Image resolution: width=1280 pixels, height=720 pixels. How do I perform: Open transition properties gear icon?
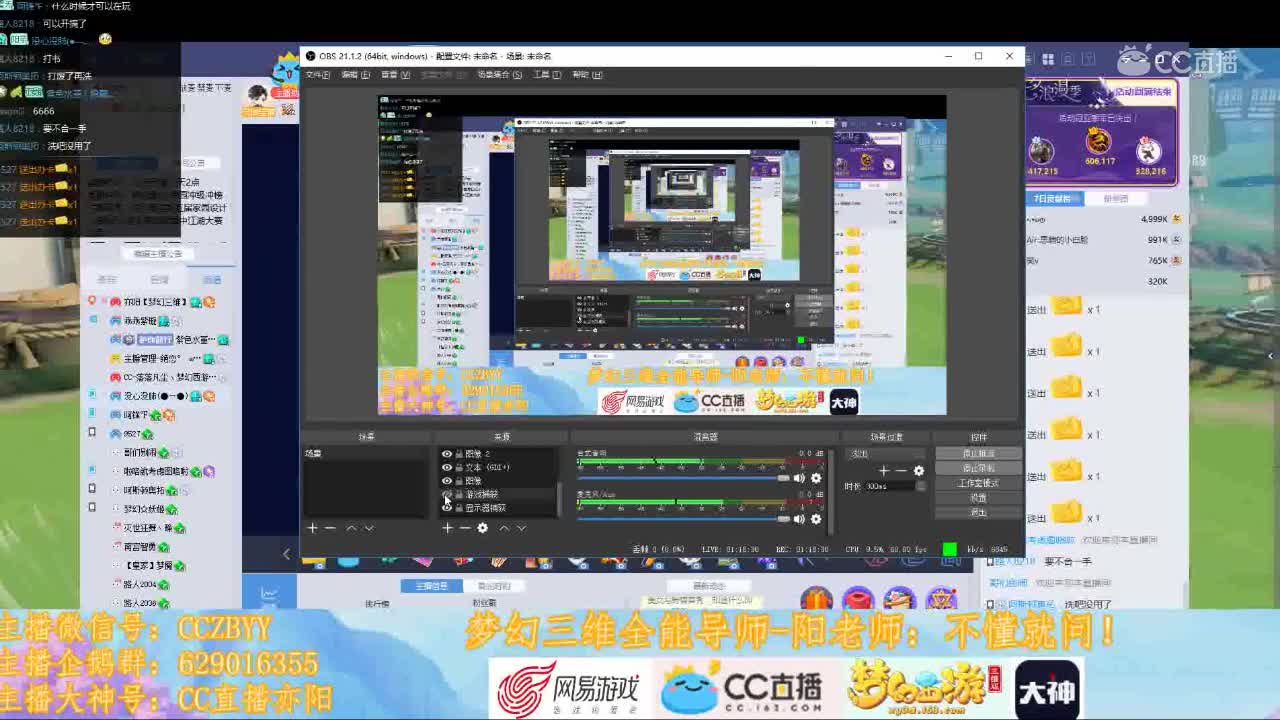pos(918,470)
